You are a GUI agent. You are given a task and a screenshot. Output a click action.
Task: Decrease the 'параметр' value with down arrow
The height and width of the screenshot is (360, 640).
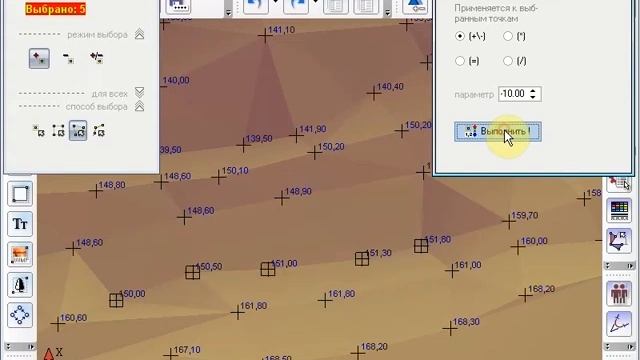[x=533, y=97]
